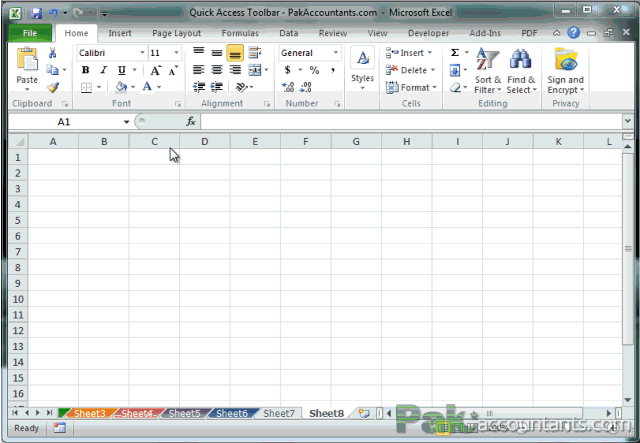Image resolution: width=640 pixels, height=443 pixels.
Task: Click the formula bar input field
Action: click(411, 121)
